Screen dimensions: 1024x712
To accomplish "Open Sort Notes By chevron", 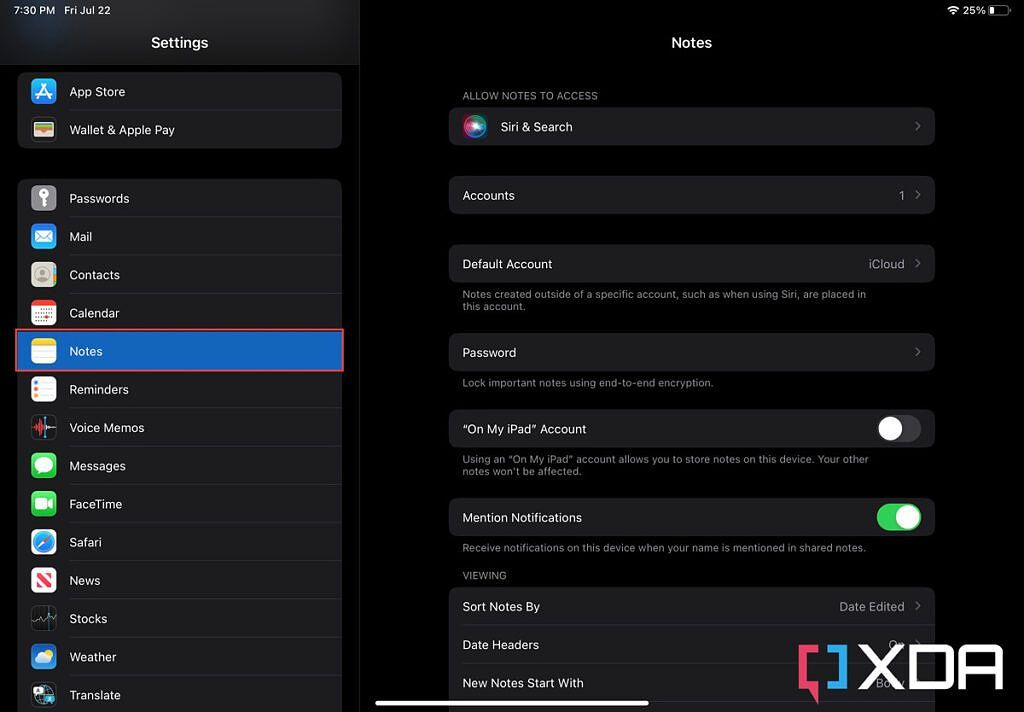I will [918, 606].
